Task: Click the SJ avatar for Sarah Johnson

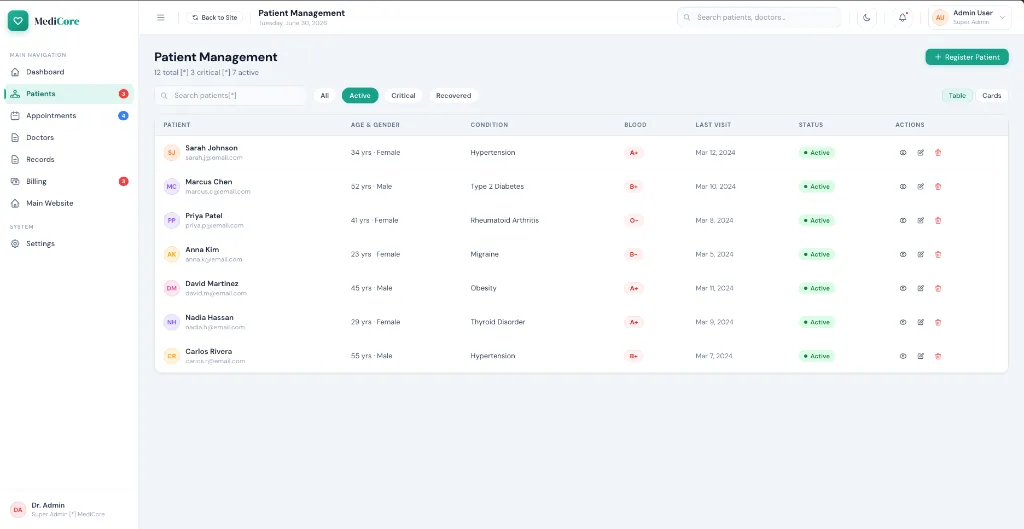Action: 171,153
